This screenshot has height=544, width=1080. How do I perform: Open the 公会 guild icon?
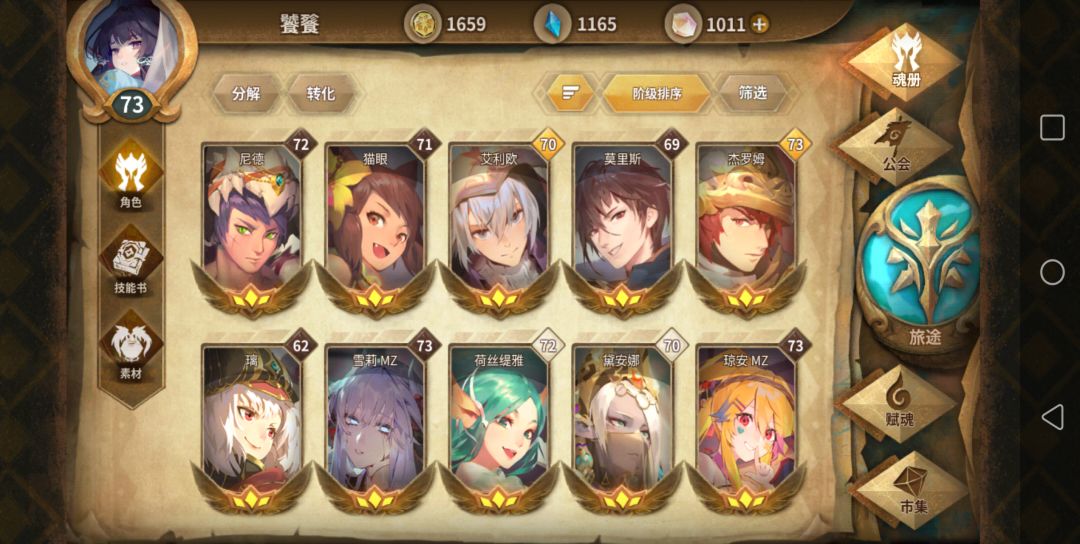[897, 147]
